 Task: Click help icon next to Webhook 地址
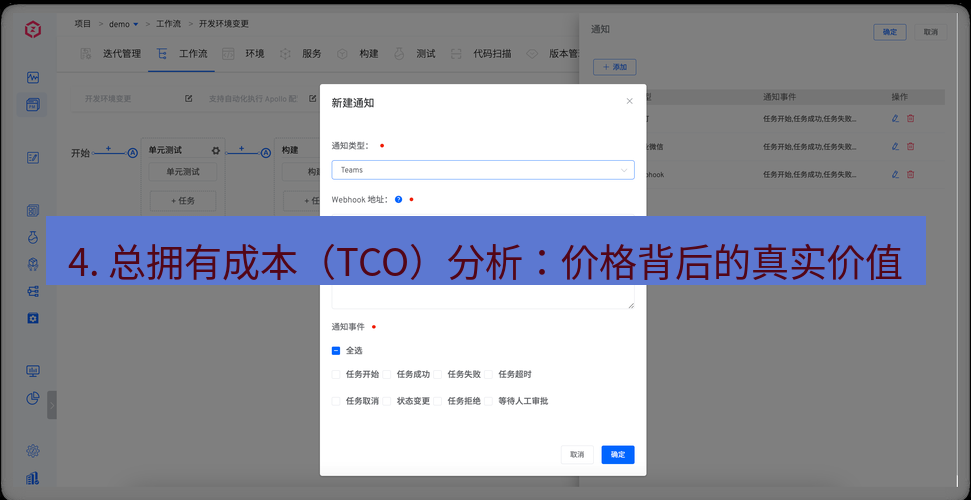tap(398, 200)
